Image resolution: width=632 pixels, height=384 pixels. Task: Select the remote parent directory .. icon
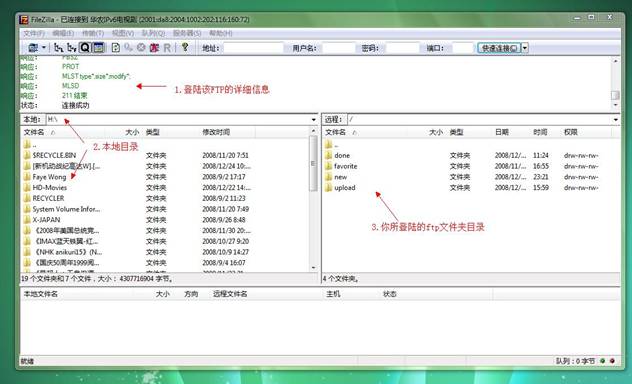328,144
